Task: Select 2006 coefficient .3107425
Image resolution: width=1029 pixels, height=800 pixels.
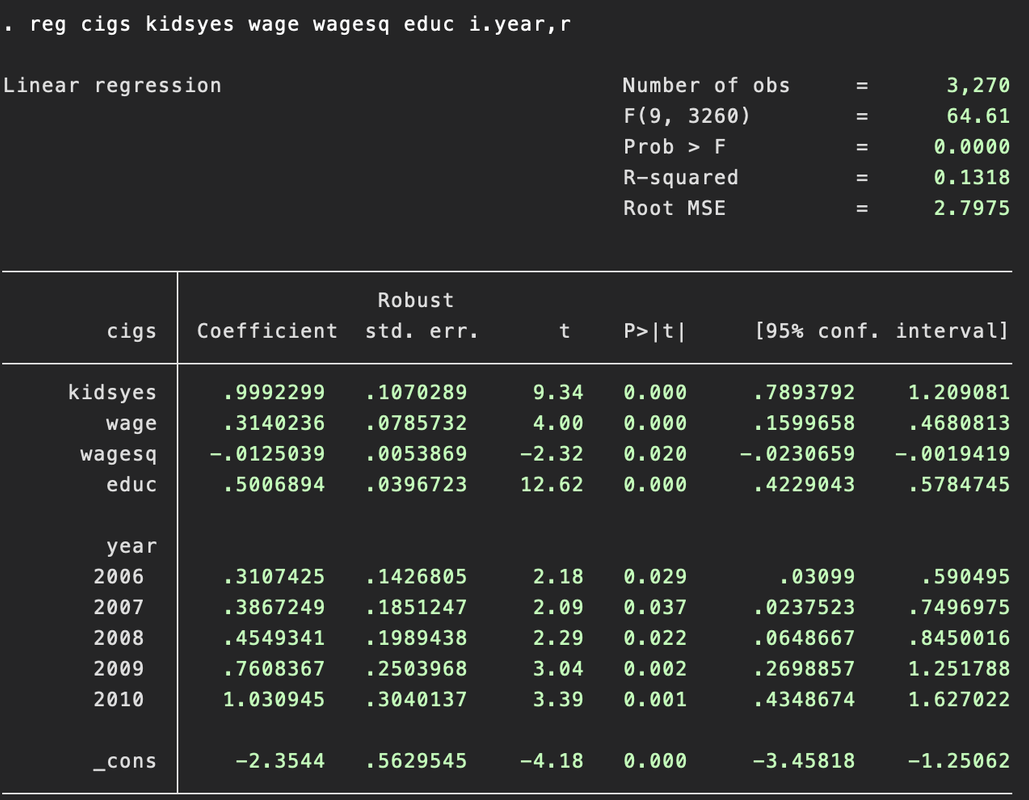Action: [x=274, y=577]
